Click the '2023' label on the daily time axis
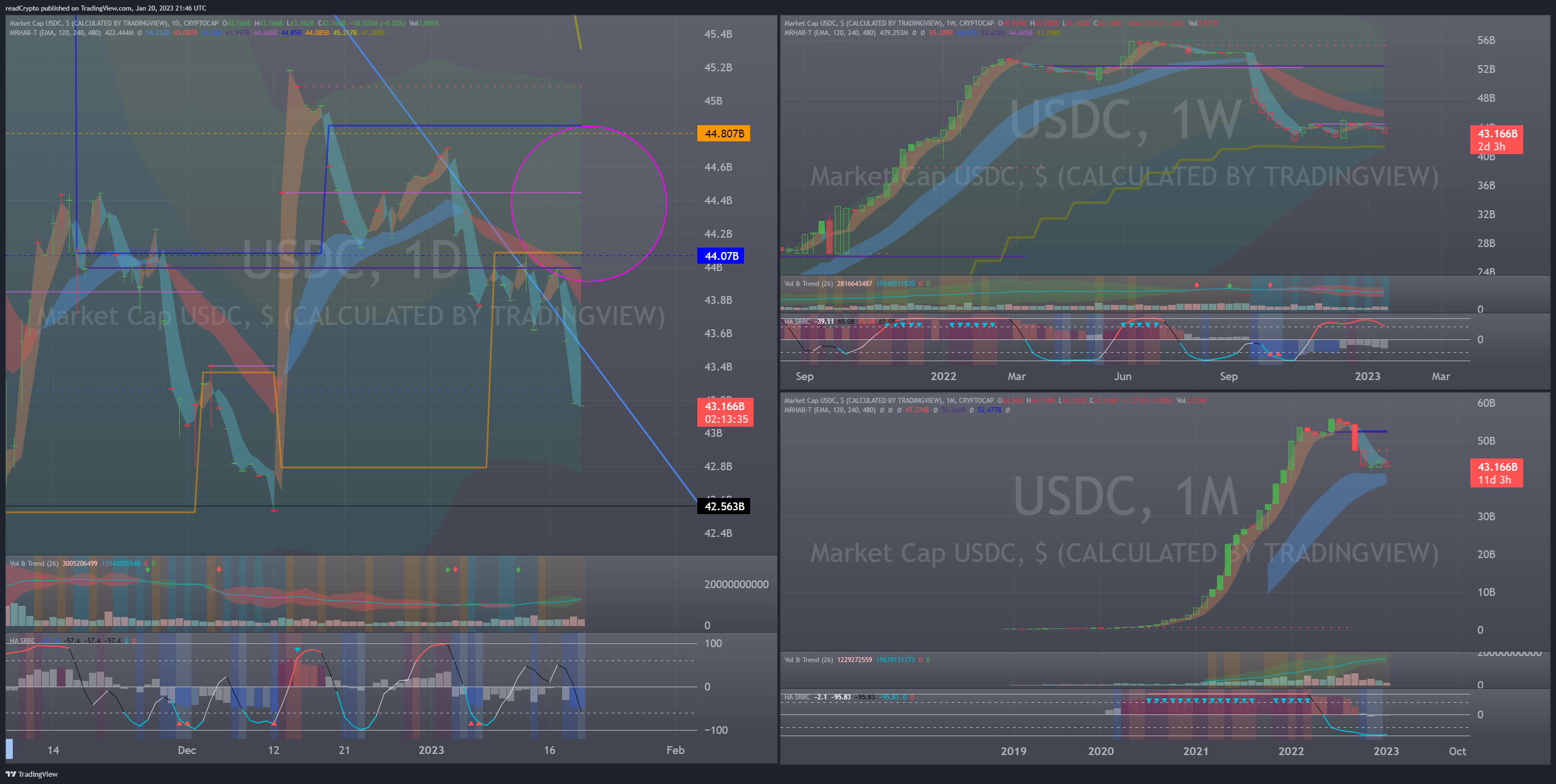The width and height of the screenshot is (1556, 784). point(431,750)
